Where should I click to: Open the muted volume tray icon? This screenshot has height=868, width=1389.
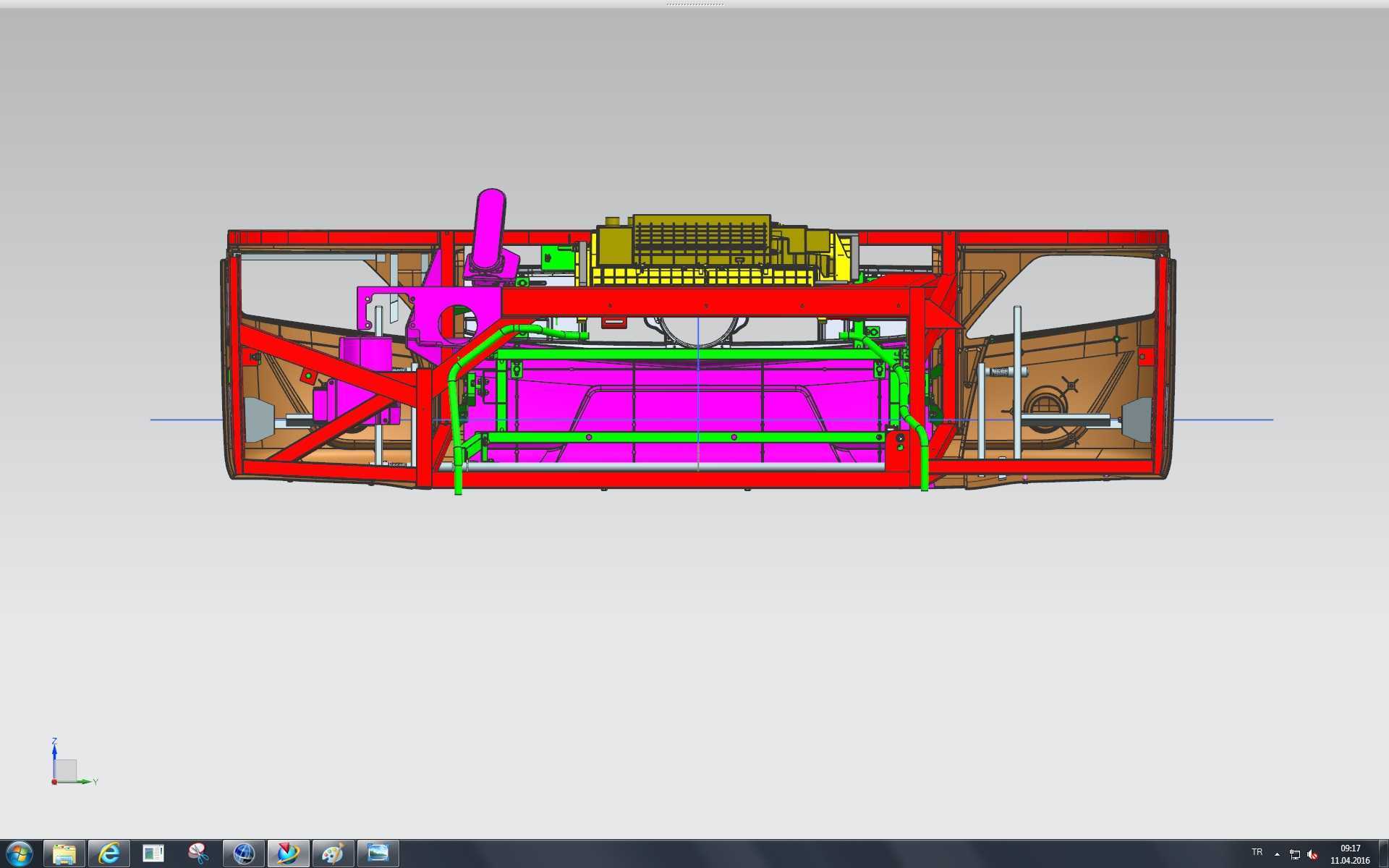coord(1312,855)
